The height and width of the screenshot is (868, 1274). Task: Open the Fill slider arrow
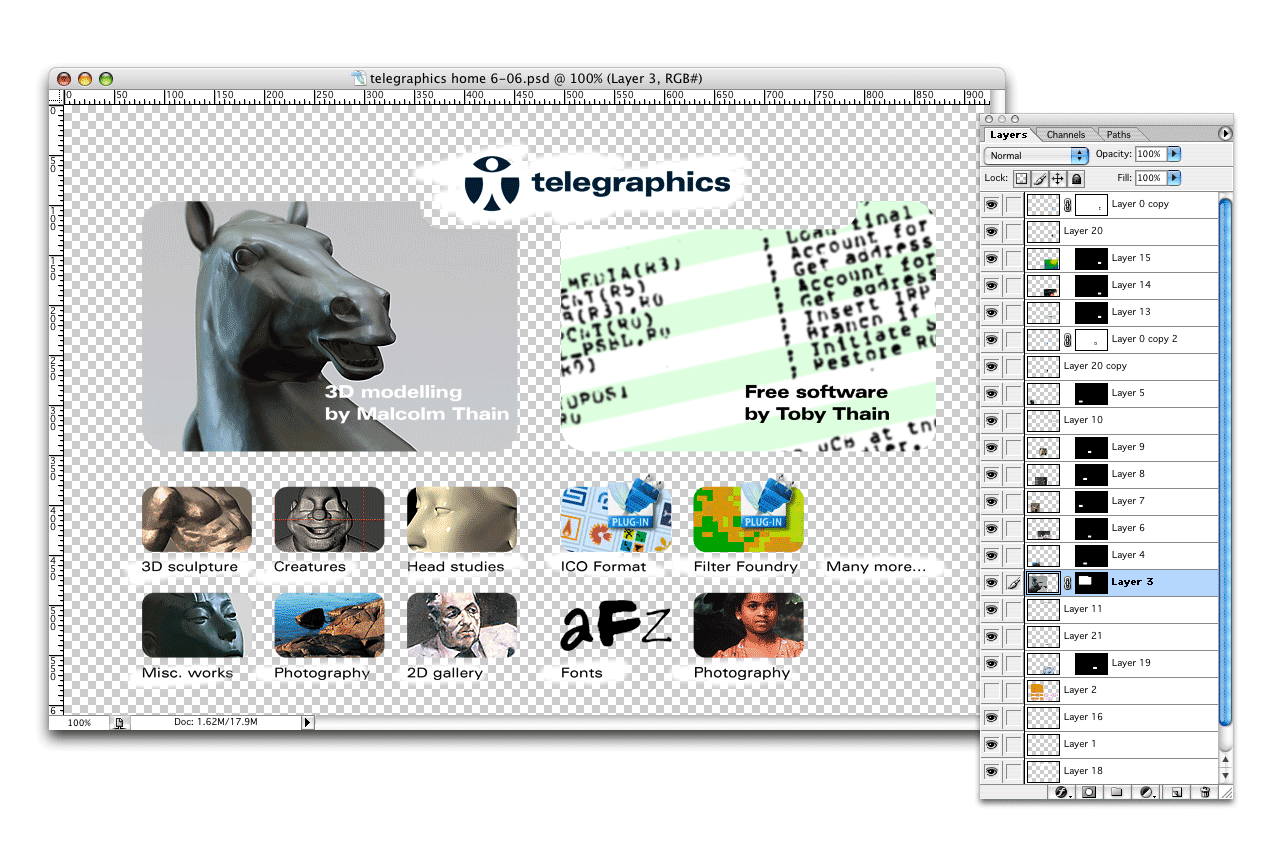[1175, 178]
